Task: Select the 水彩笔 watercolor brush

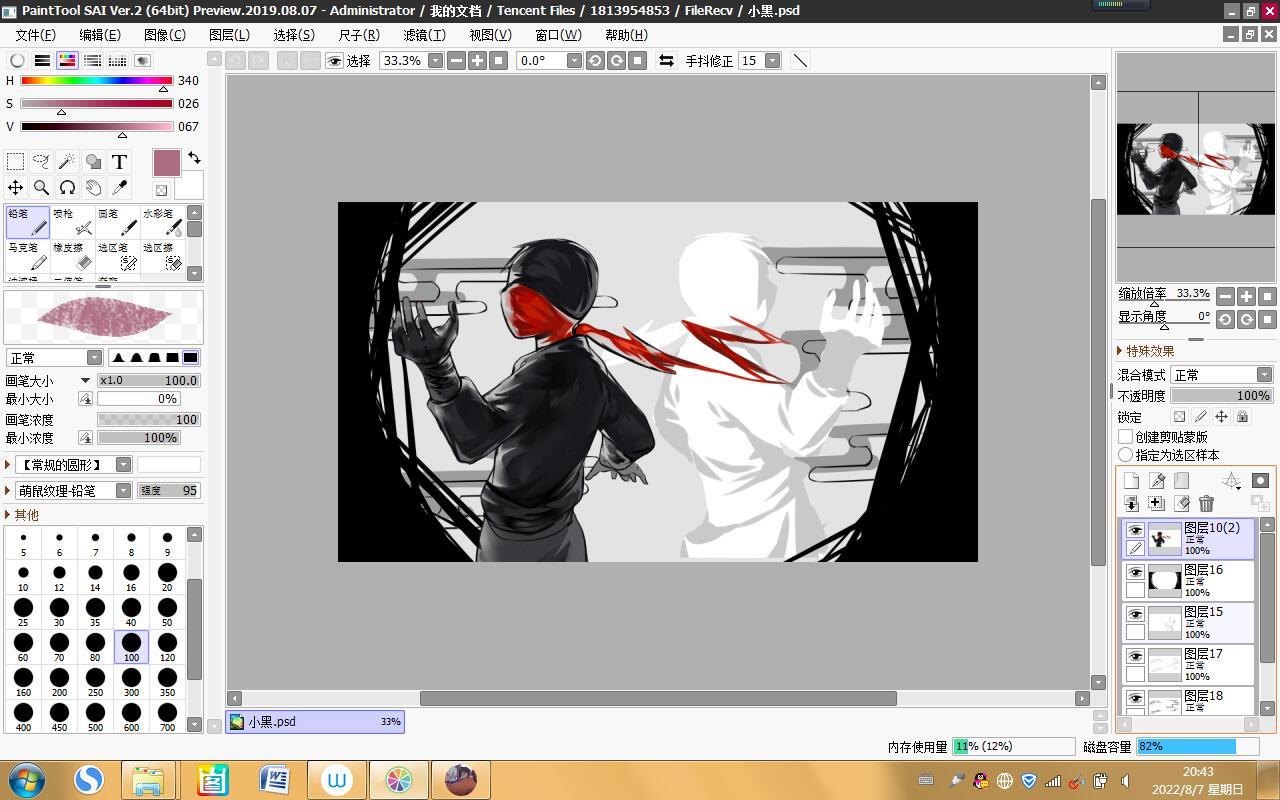Action: (162, 222)
